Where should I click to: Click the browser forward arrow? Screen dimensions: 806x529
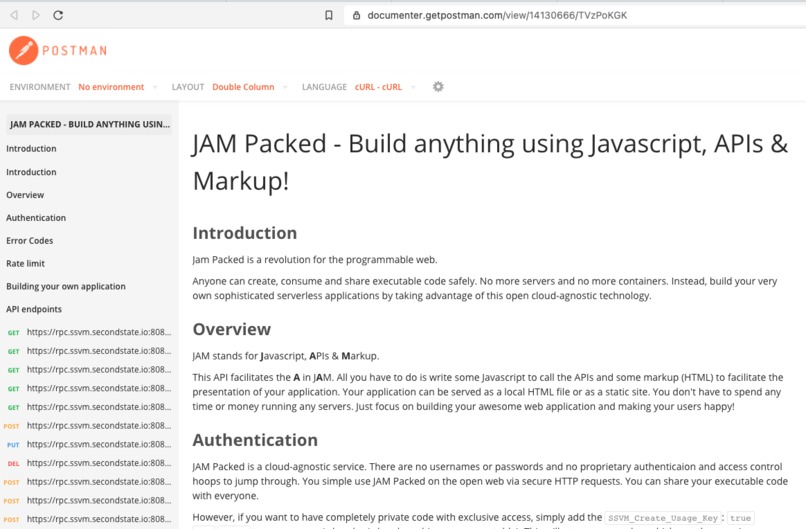35,15
